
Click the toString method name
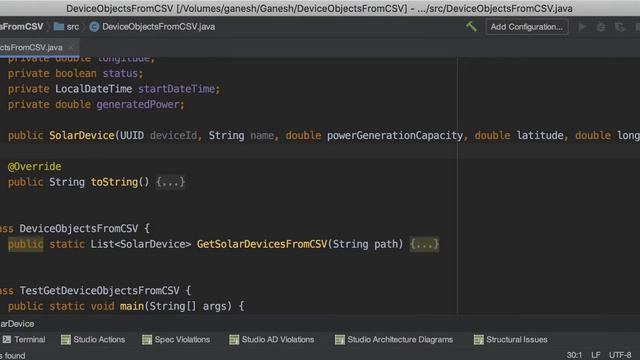tap(114, 182)
